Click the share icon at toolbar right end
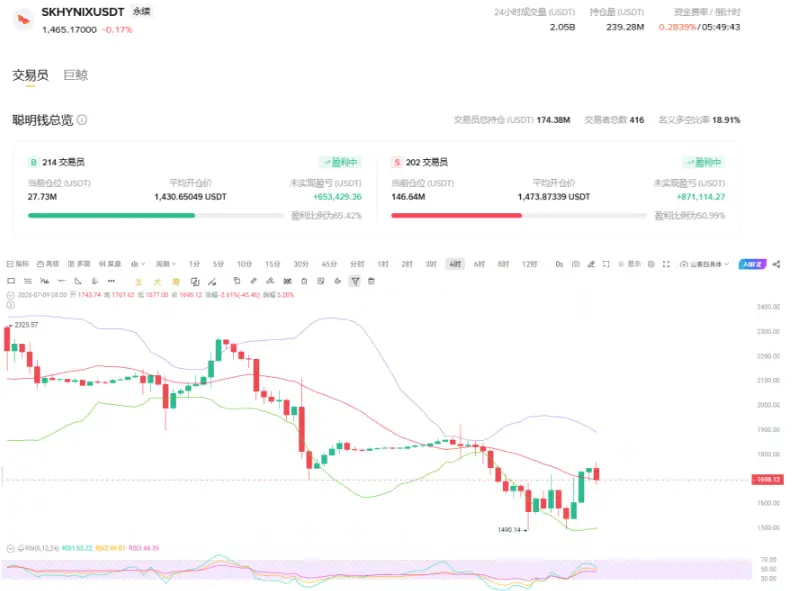 (x=776, y=264)
